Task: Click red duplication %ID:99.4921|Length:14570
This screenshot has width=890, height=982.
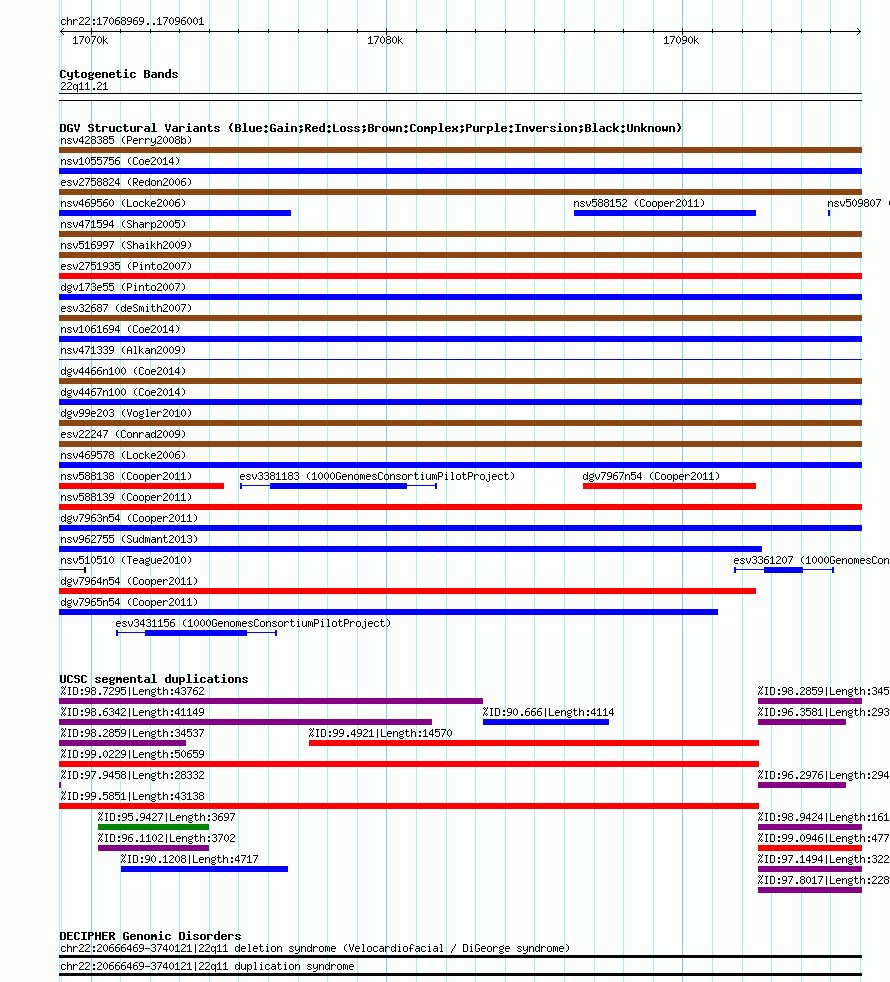Action: 534,743
